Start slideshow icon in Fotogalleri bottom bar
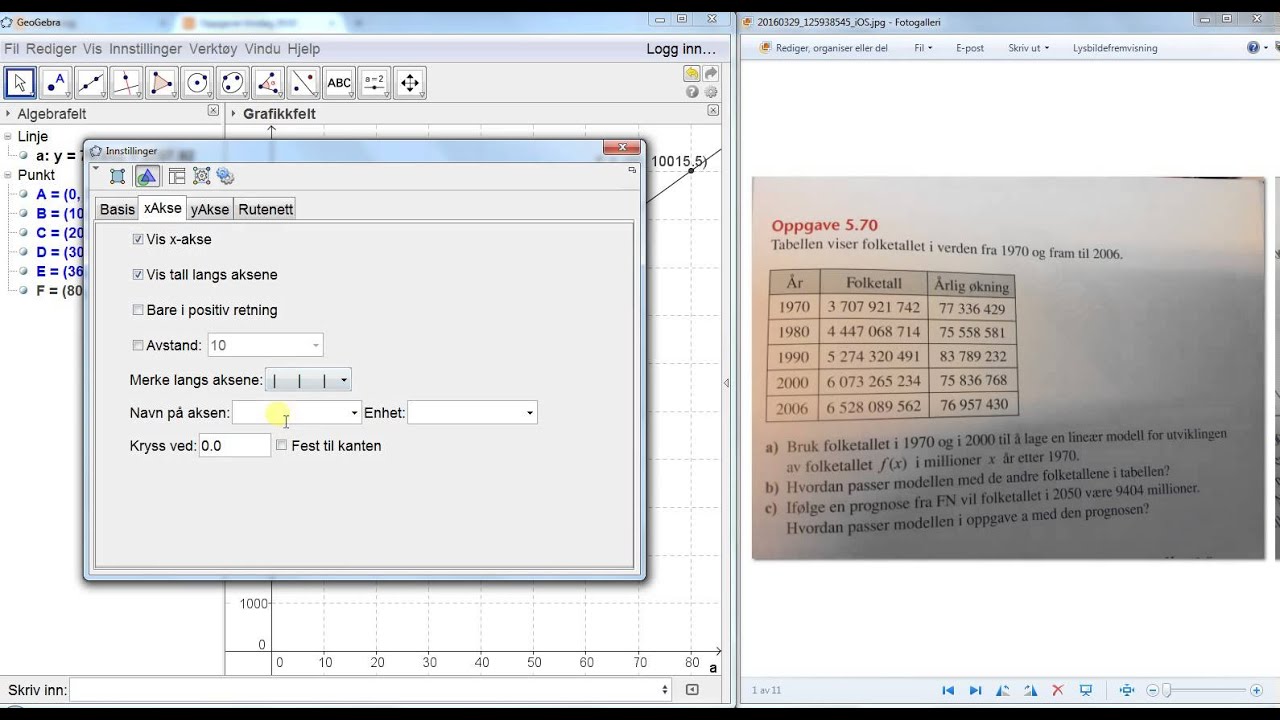The height and width of the screenshot is (720, 1280). click(x=1086, y=690)
